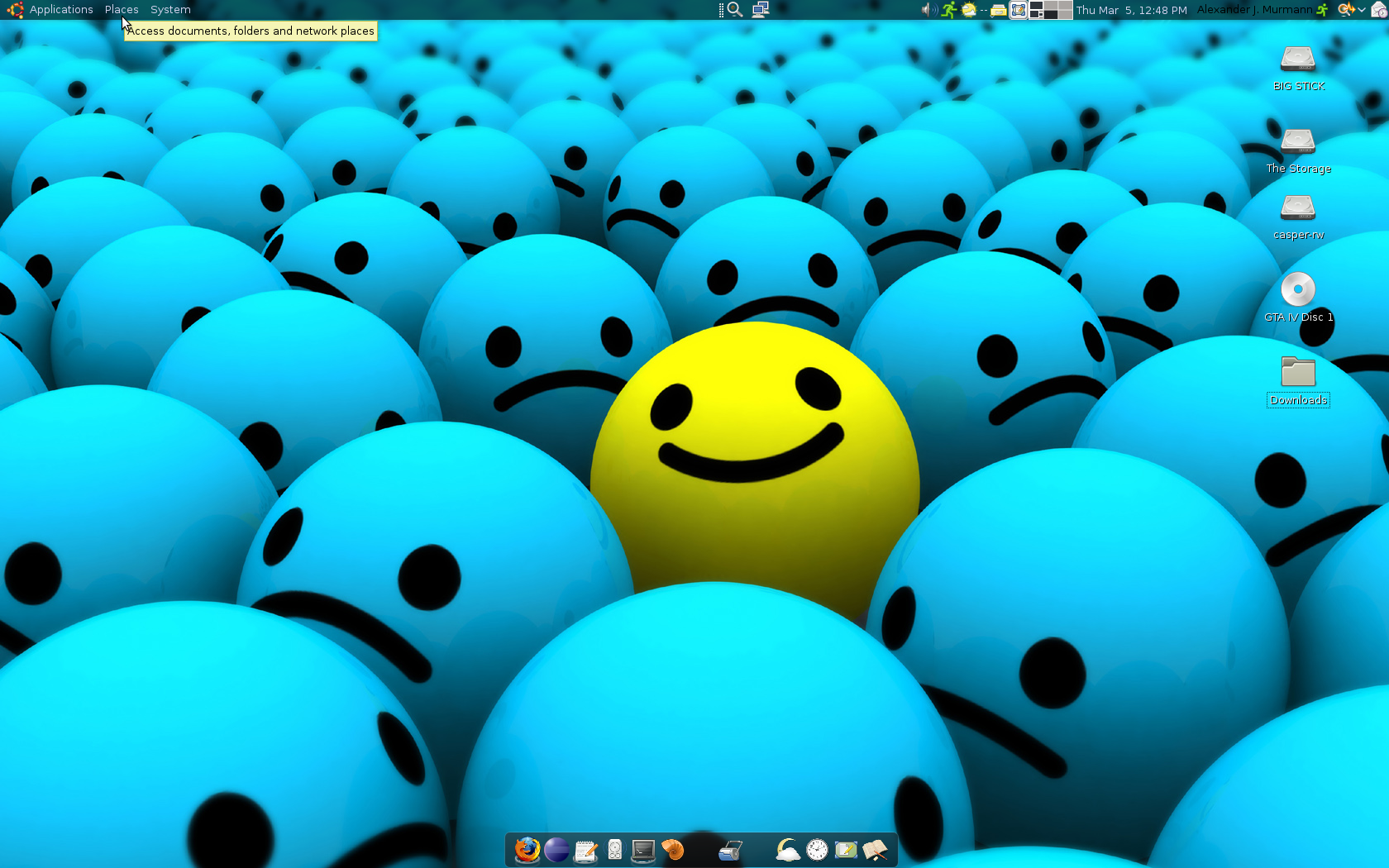The width and height of the screenshot is (1389, 868).
Task: Open the weather applet sun icon in the panel
Action: (x=969, y=10)
